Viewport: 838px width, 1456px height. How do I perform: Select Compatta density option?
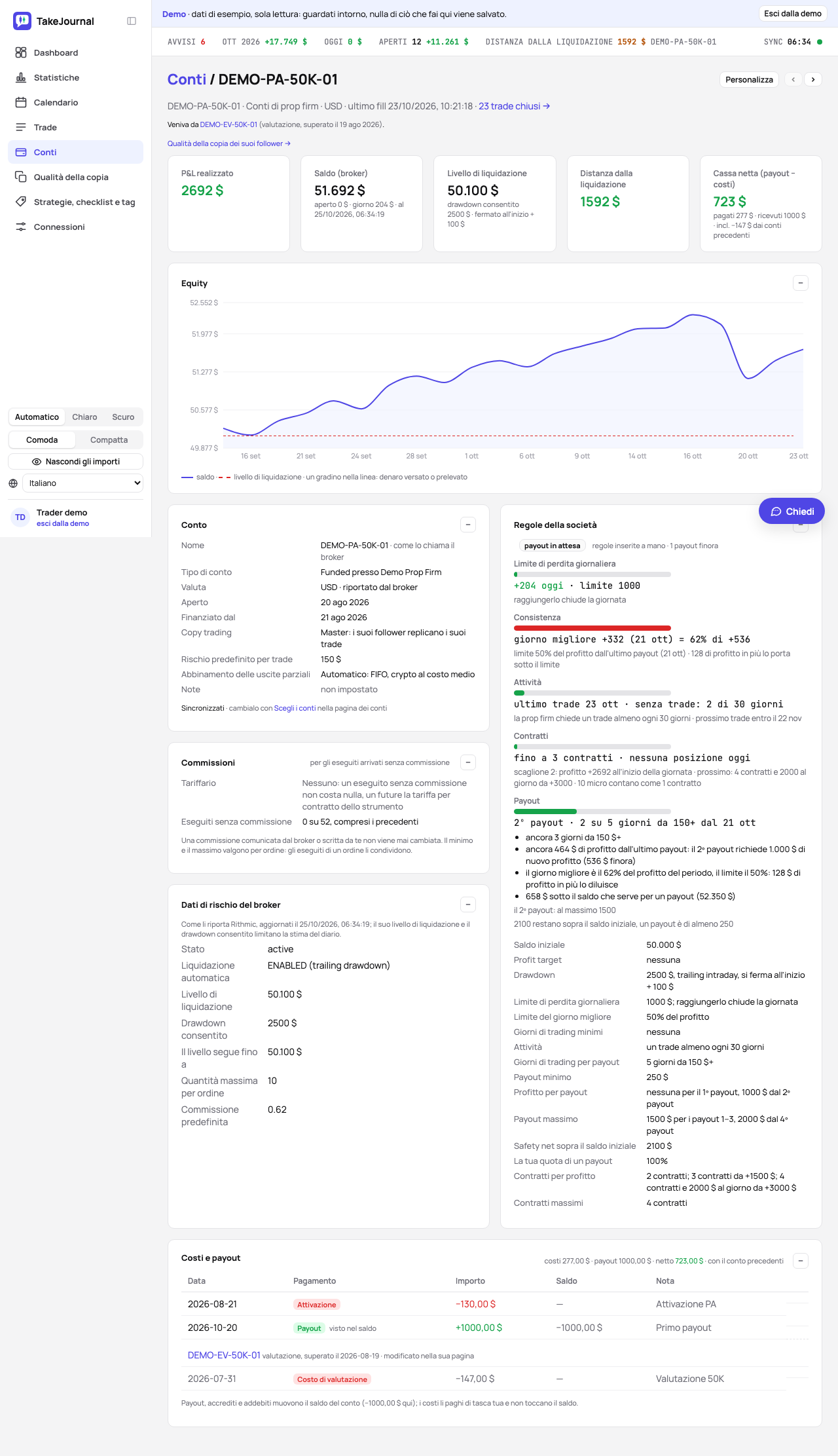coord(109,439)
